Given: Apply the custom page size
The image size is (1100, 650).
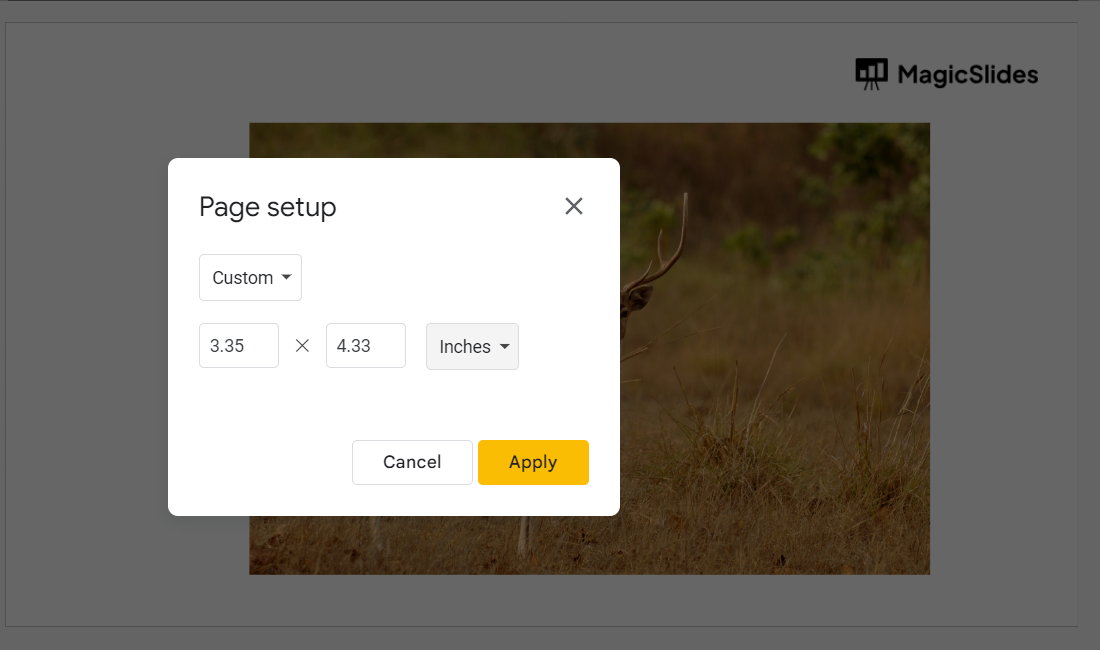Looking at the screenshot, I should click(x=533, y=462).
